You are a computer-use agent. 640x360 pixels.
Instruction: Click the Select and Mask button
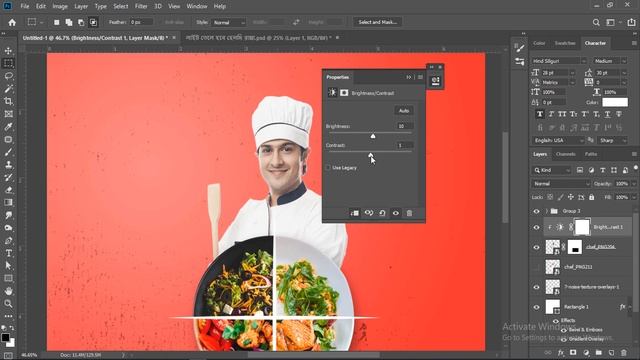click(x=378, y=22)
